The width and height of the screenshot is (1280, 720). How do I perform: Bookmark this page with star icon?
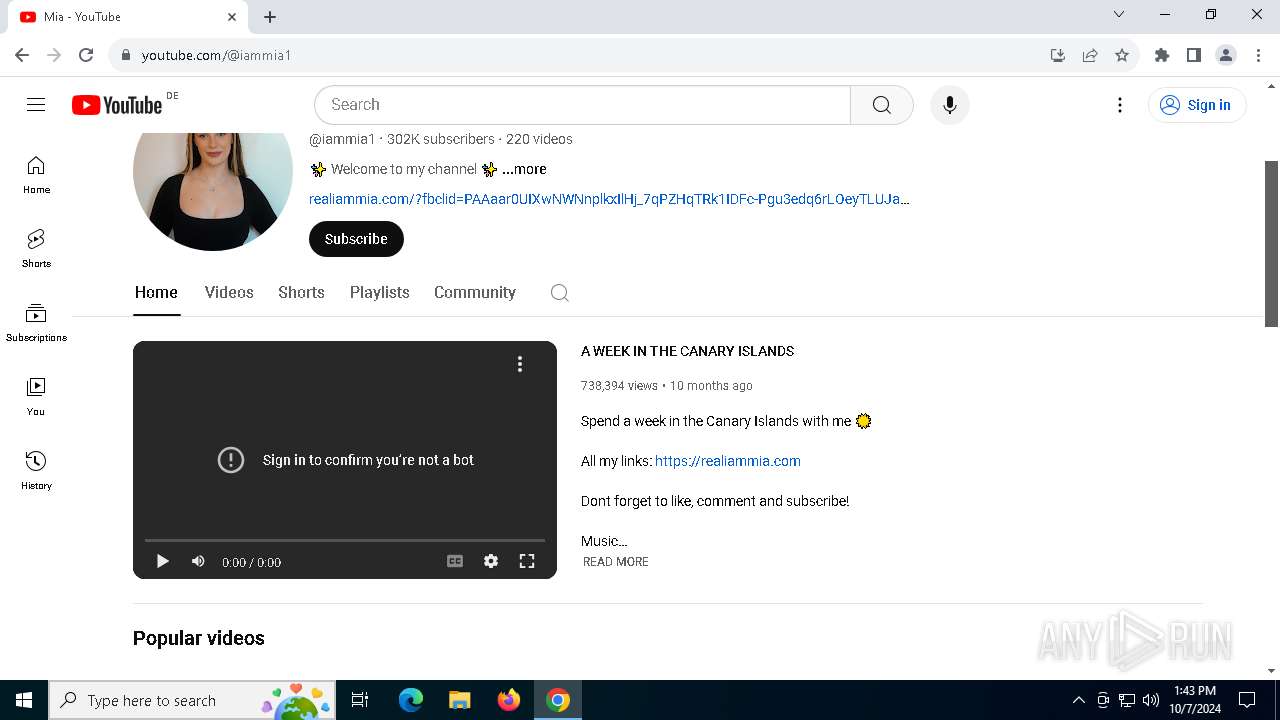[x=1122, y=55]
